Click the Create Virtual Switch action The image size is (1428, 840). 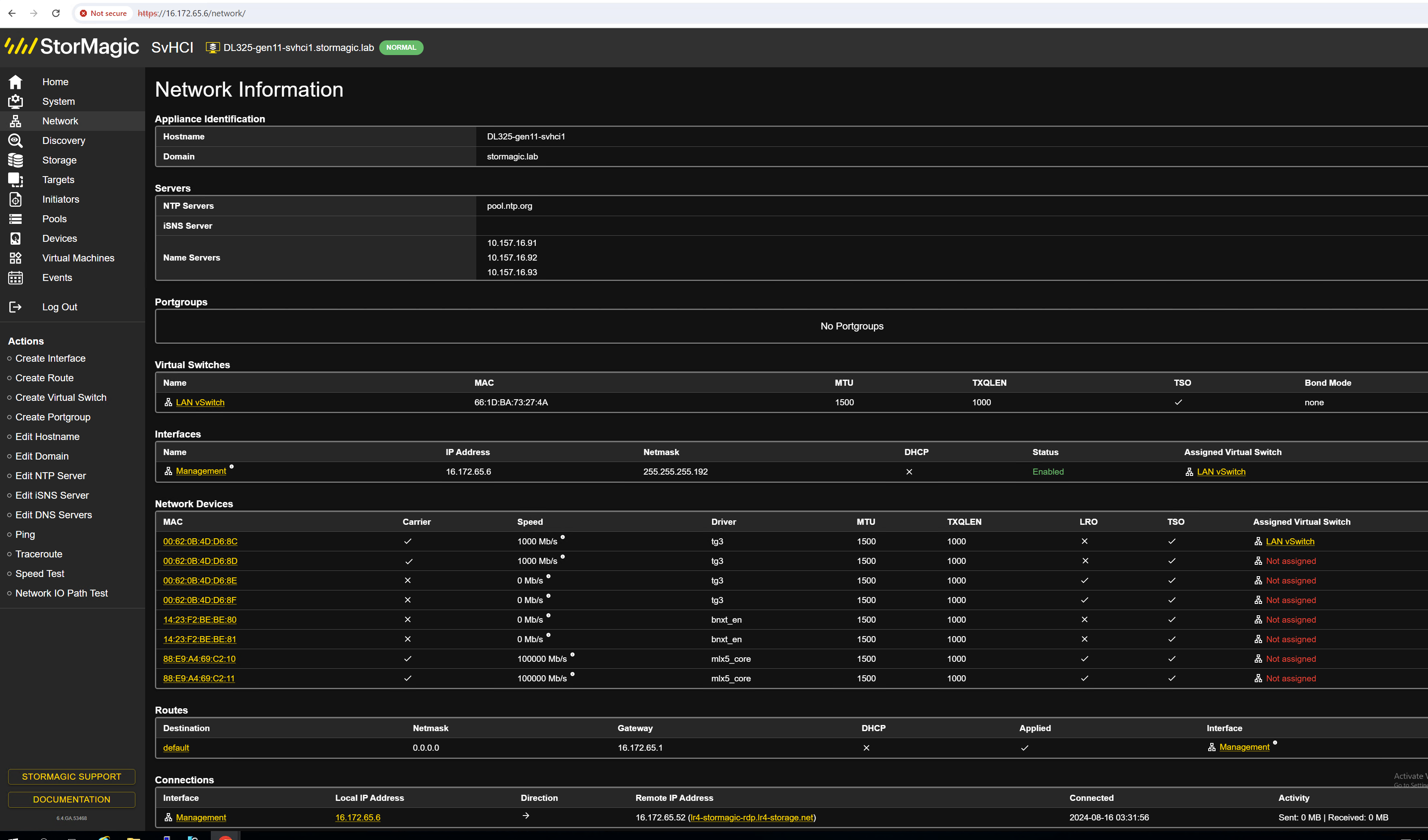click(x=61, y=397)
